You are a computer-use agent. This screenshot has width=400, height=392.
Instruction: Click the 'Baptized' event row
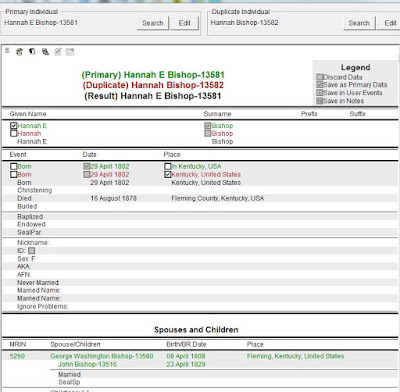click(x=200, y=217)
